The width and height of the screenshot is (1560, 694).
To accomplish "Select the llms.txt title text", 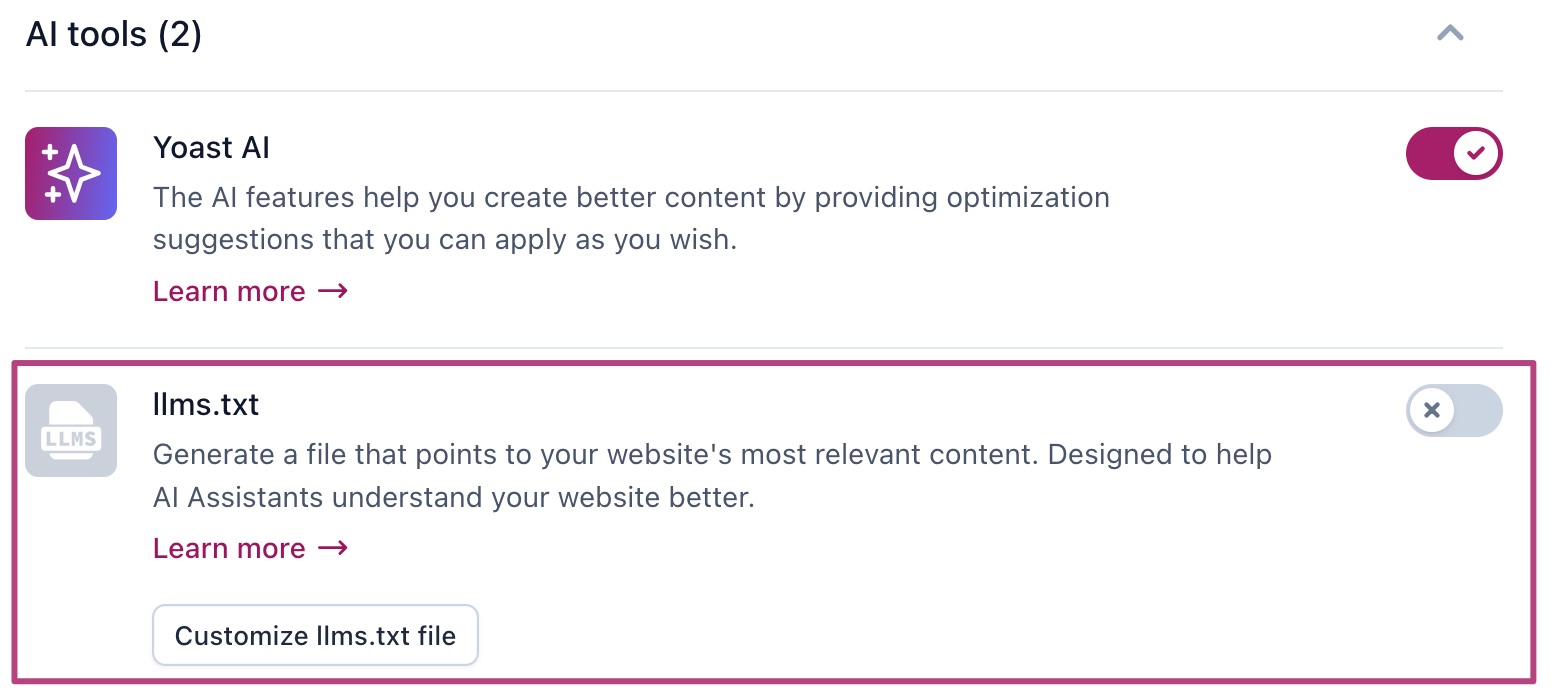I will (x=206, y=405).
